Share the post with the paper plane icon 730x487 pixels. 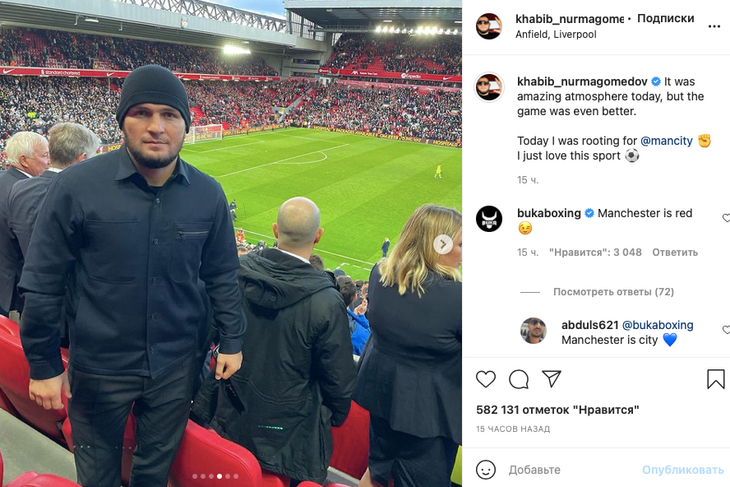click(x=552, y=379)
